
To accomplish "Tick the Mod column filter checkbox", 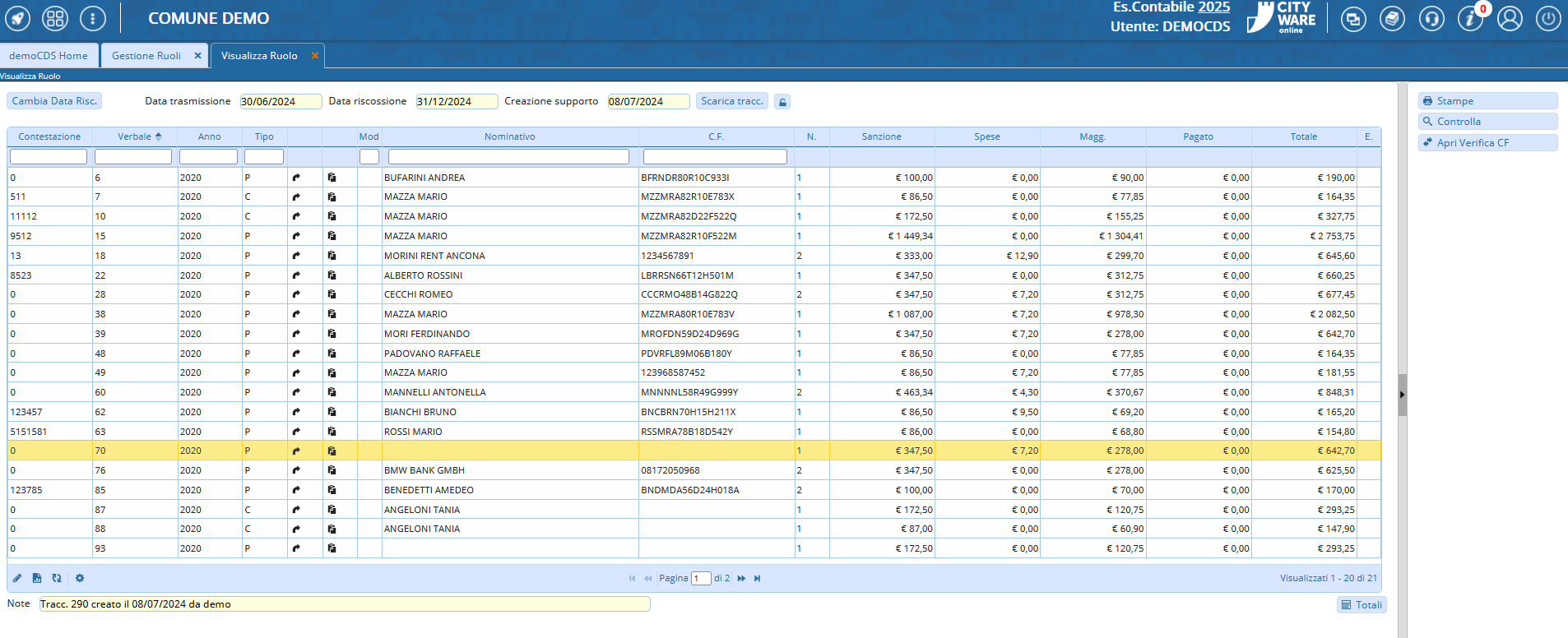I will [369, 156].
